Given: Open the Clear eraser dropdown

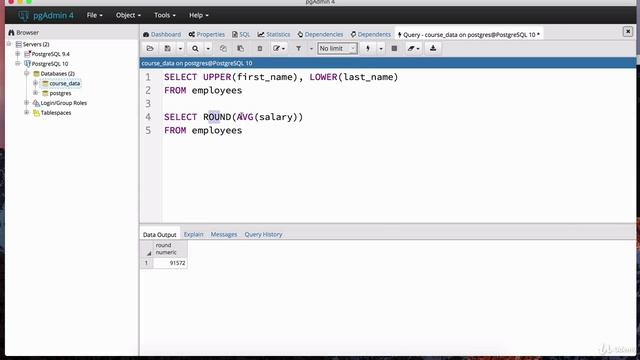Looking at the screenshot, I should pos(413,49).
